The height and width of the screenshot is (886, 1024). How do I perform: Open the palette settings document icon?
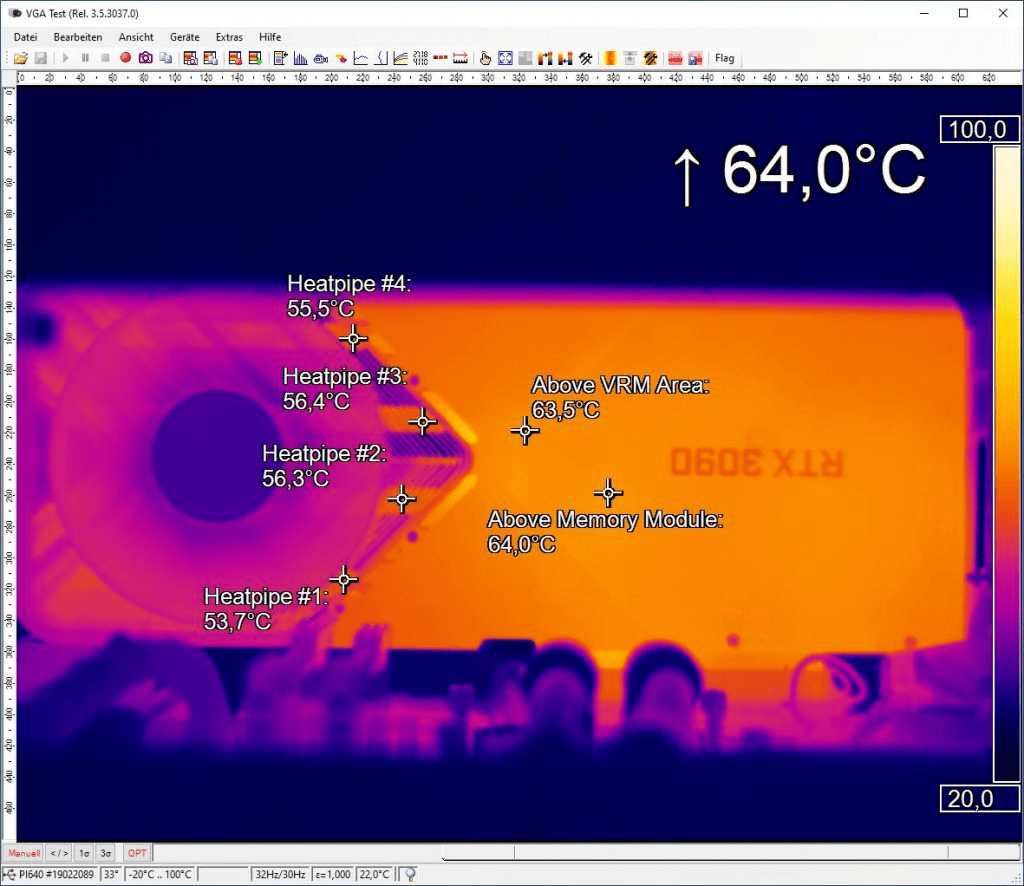click(x=280, y=58)
